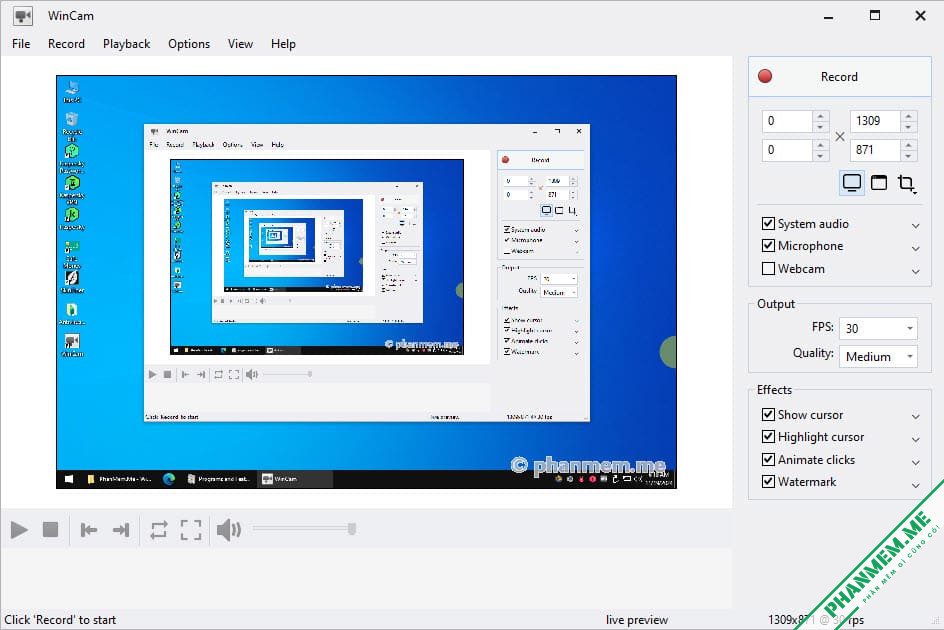This screenshot has width=944, height=630.
Task: Open the Help menu
Action: tap(283, 44)
